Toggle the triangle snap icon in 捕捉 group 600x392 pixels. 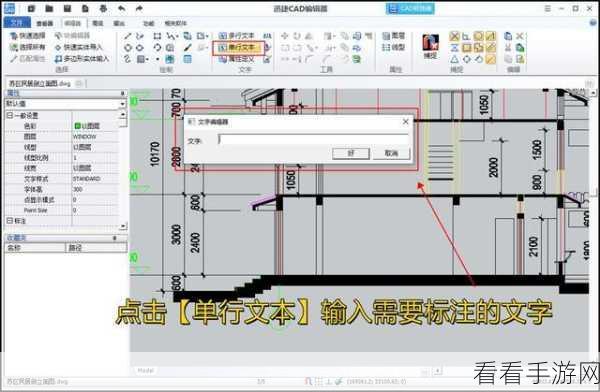pos(454,59)
